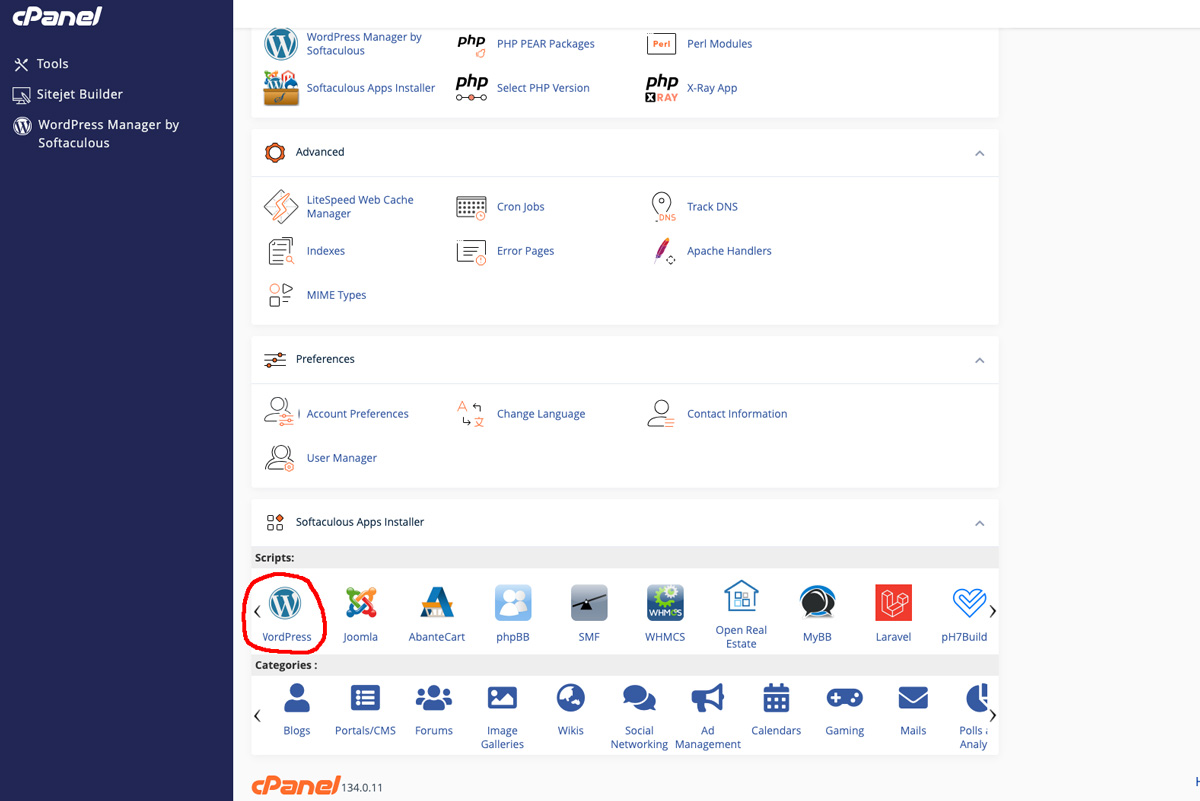Image resolution: width=1200 pixels, height=801 pixels.
Task: Open PHP PEAR Packages icon
Action: (471, 43)
